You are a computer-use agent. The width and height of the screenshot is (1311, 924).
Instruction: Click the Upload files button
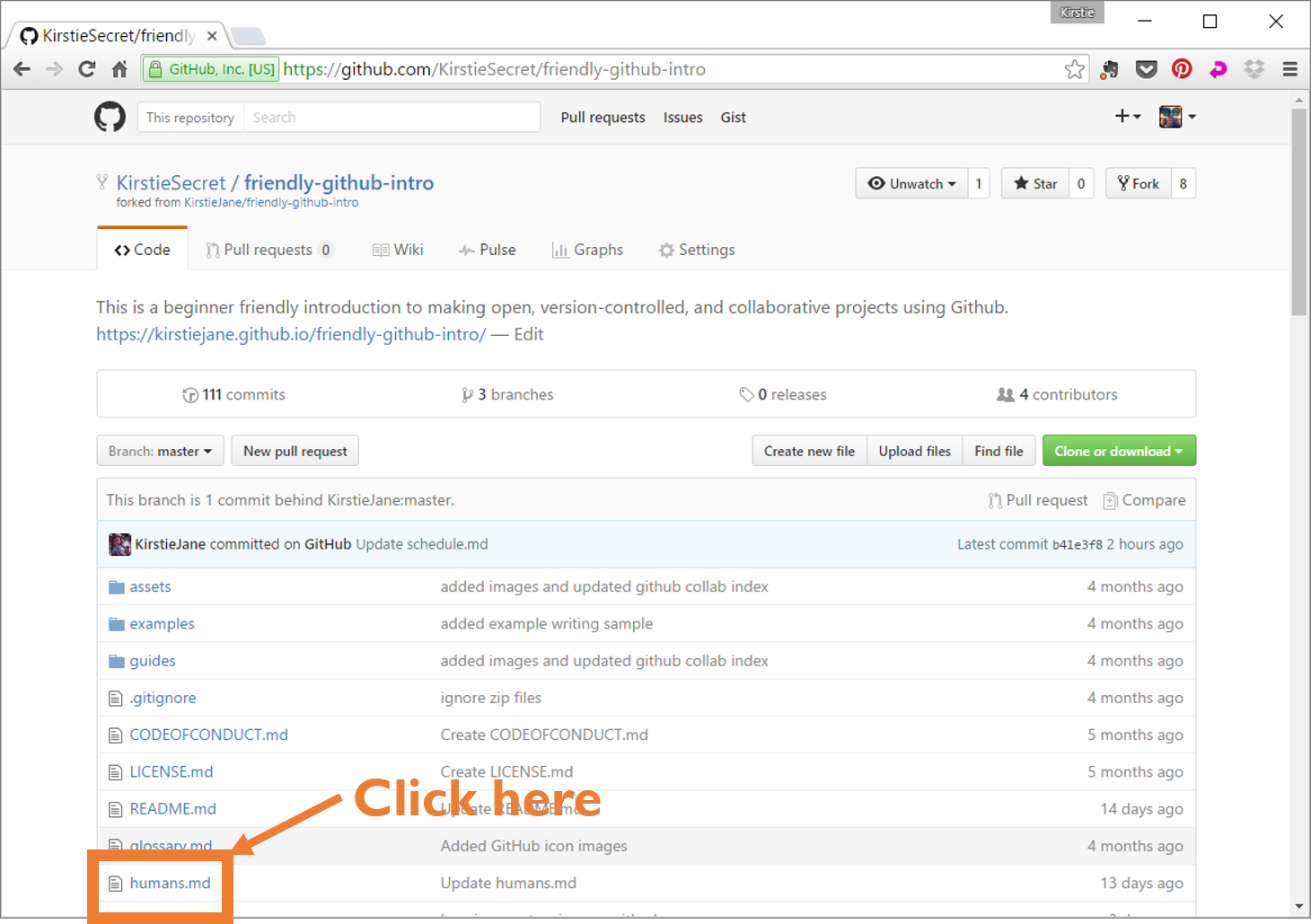pyautogui.click(x=914, y=451)
